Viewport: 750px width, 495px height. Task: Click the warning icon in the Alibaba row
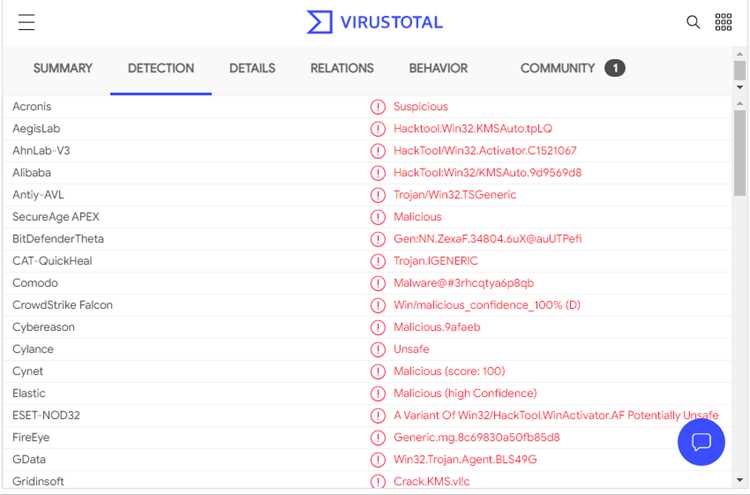(378, 173)
